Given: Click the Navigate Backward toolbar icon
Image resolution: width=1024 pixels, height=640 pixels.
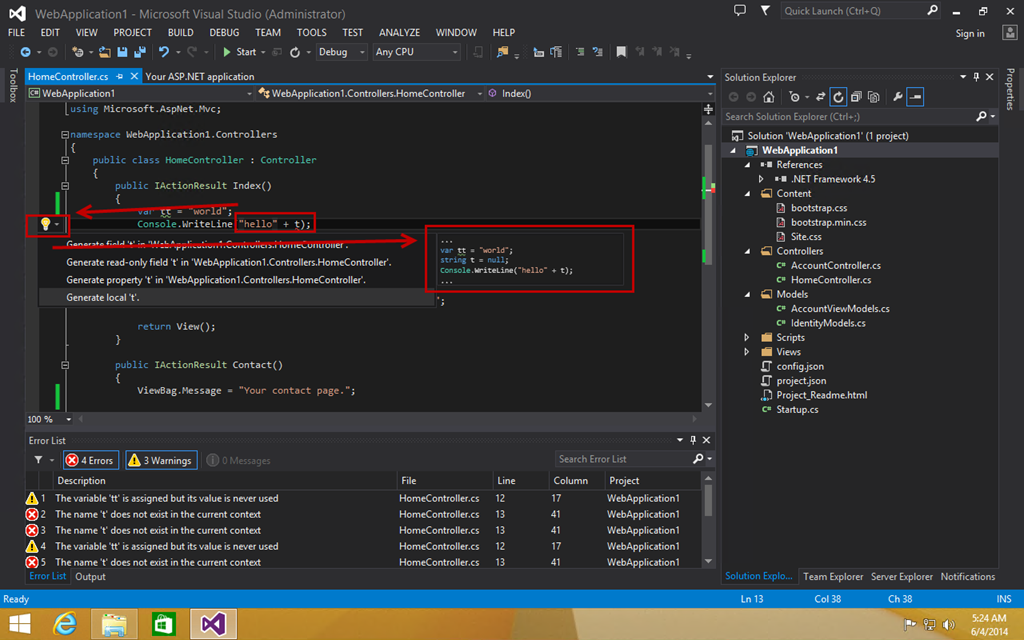Looking at the screenshot, I should click(25, 52).
